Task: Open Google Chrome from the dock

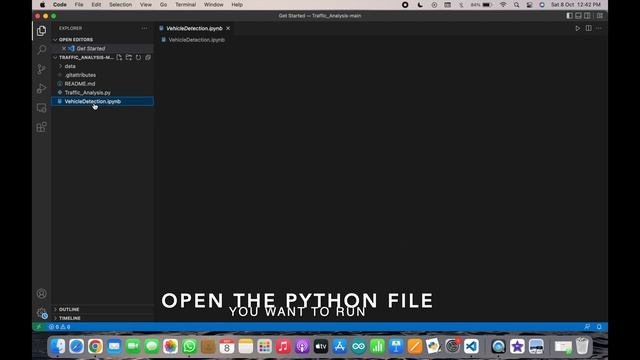Action: [95, 346]
